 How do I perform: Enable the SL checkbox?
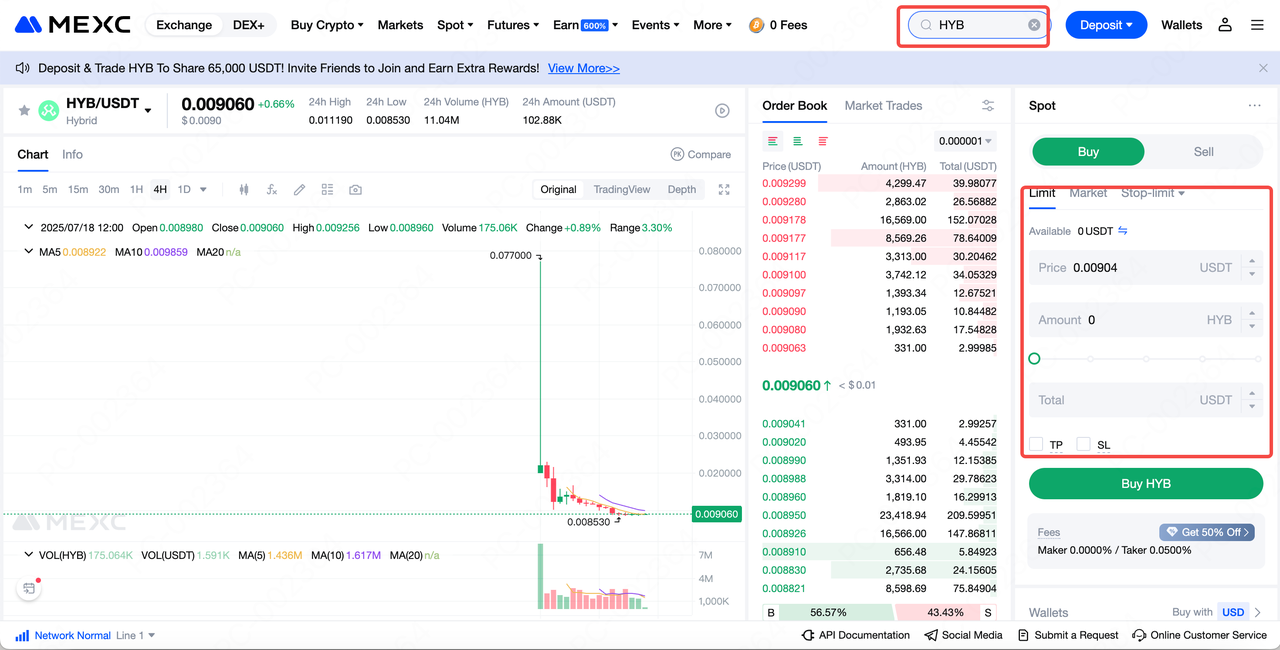pyautogui.click(x=1084, y=444)
